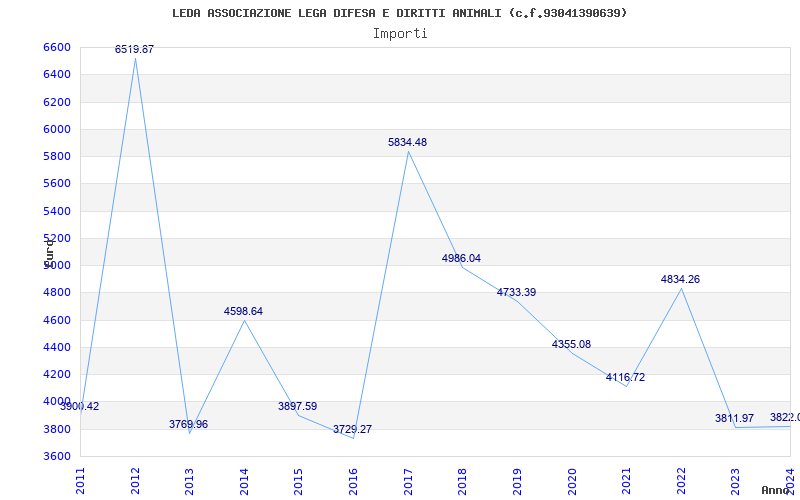Select the 3900.42 data label for 2011
This screenshot has width=800, height=500.
(80, 407)
